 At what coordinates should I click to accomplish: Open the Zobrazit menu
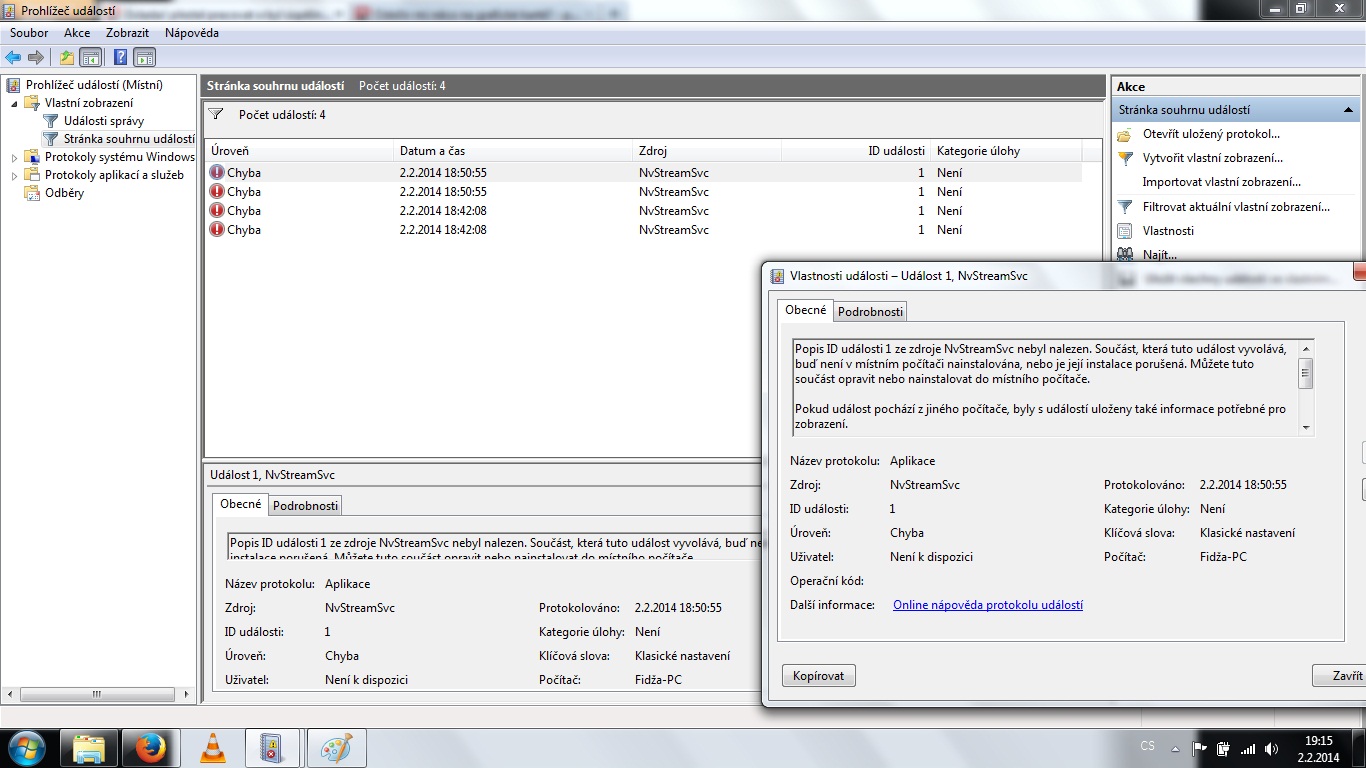128,33
